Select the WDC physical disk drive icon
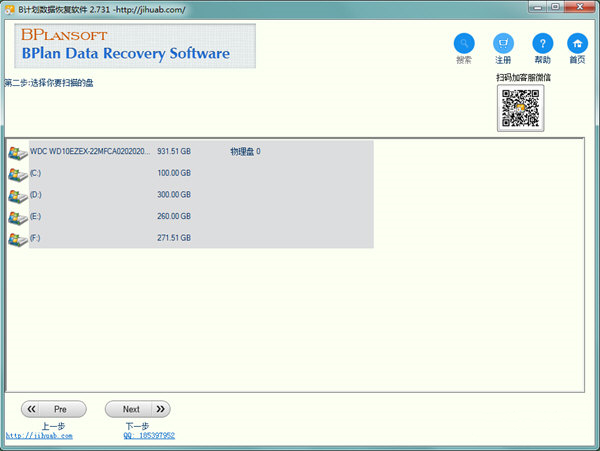 point(18,152)
